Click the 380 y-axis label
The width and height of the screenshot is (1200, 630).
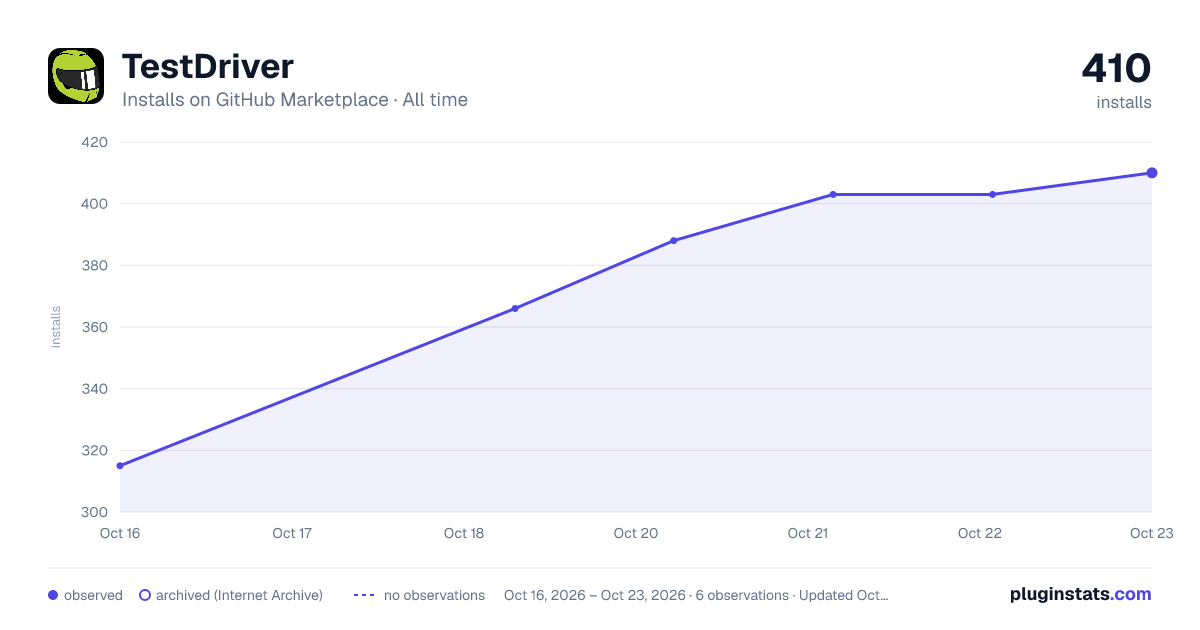pyautogui.click(x=94, y=266)
